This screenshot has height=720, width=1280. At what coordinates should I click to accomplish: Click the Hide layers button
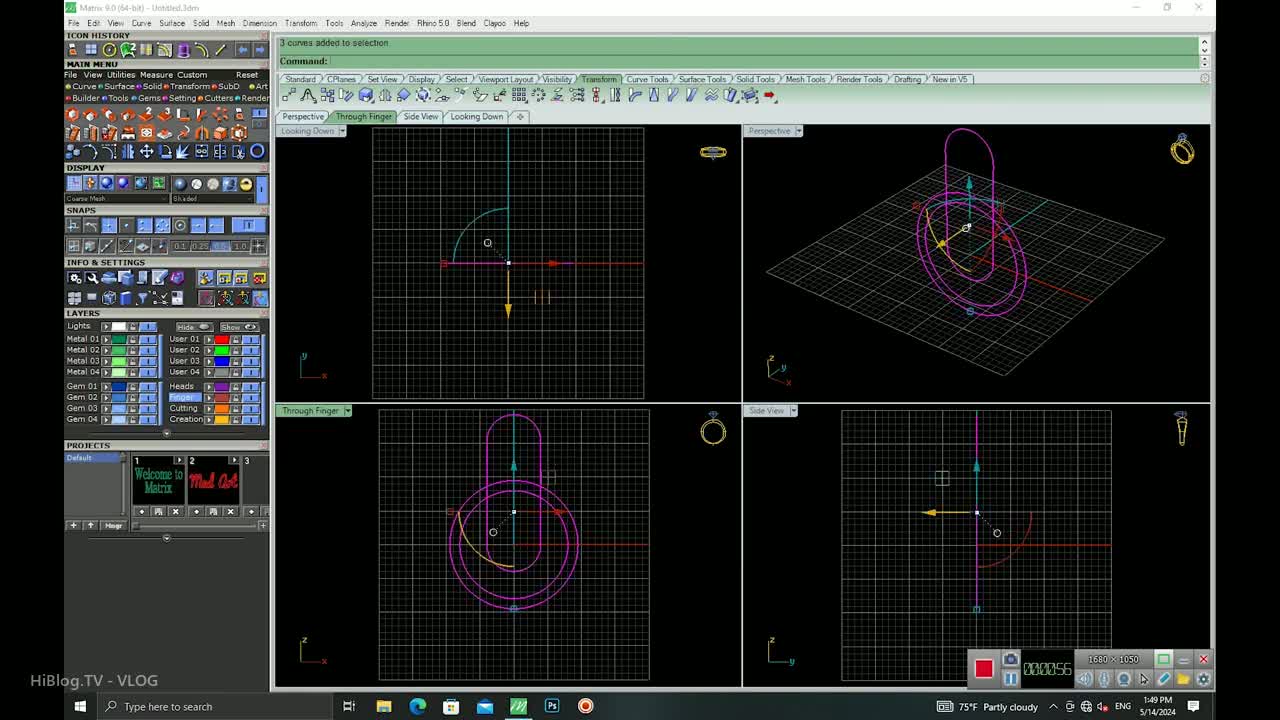point(195,327)
